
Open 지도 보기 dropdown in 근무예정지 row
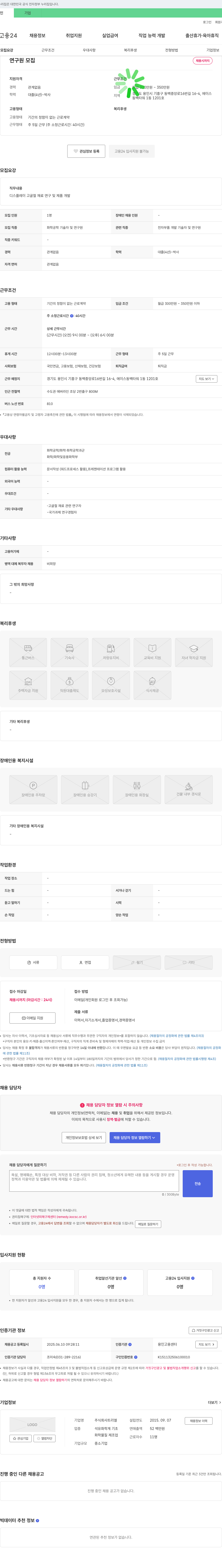coord(206,379)
